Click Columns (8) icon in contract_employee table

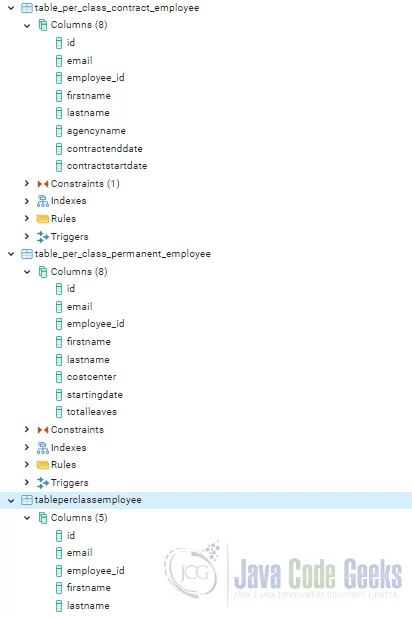[42, 25]
